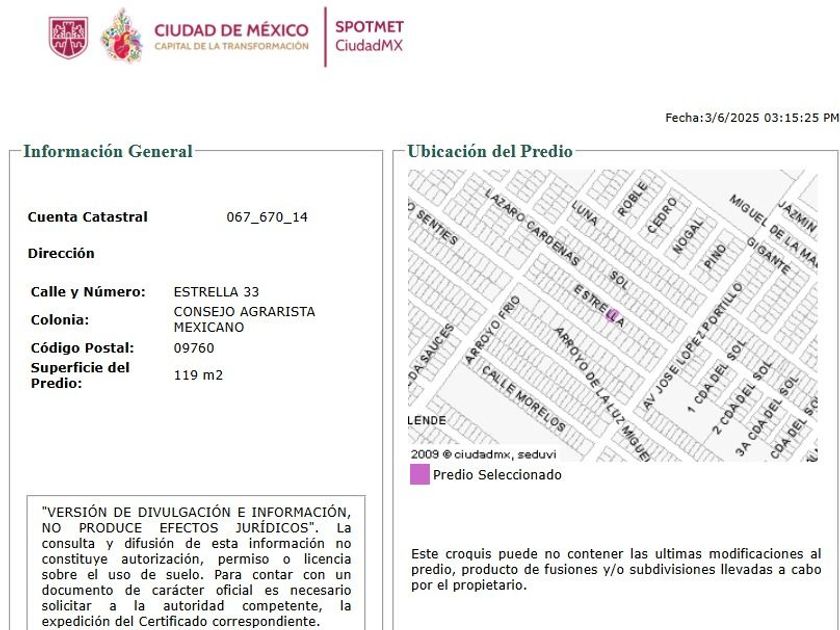
Task: Click the SOL street label on the map
Action: (x=619, y=280)
